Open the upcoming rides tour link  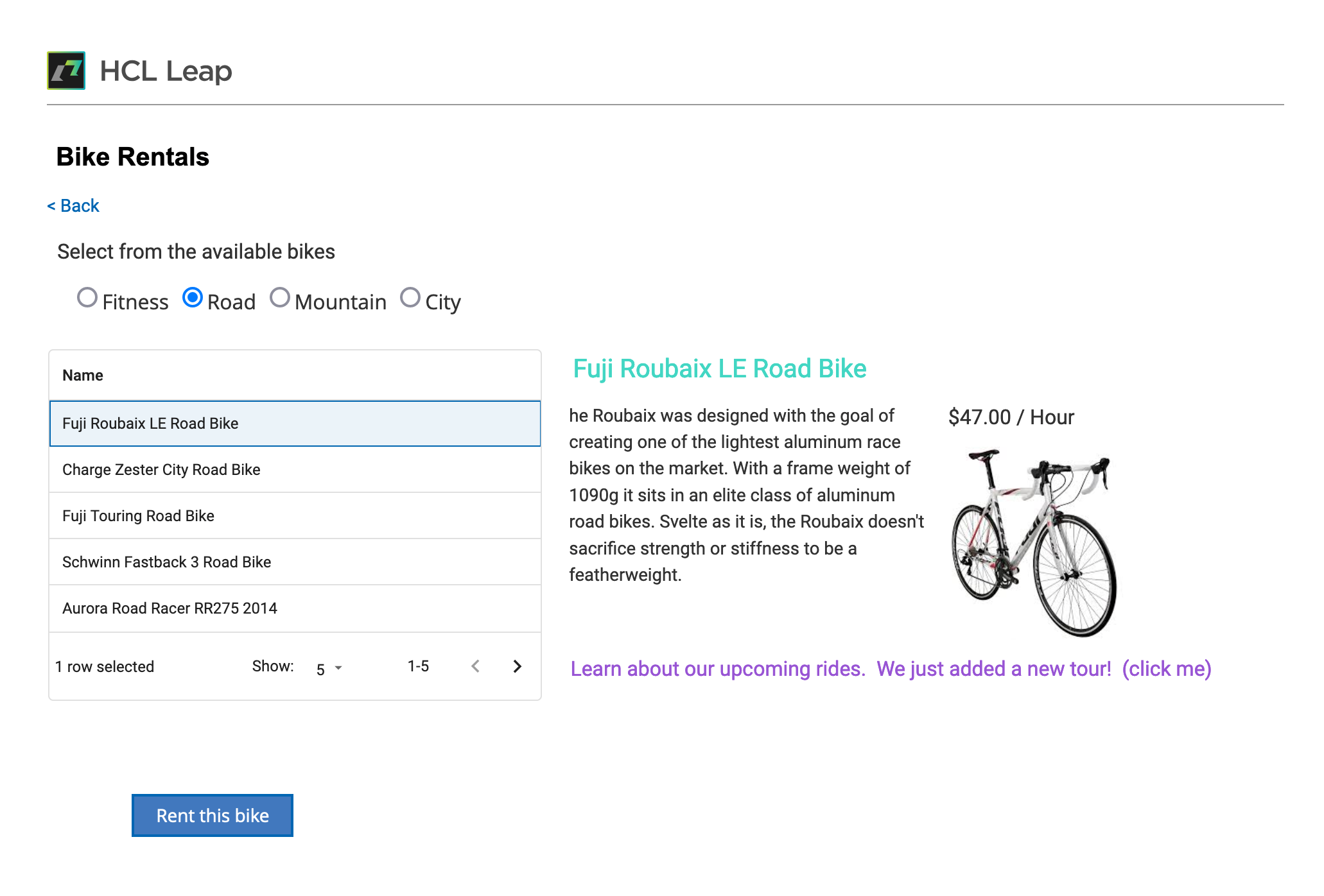coord(891,669)
